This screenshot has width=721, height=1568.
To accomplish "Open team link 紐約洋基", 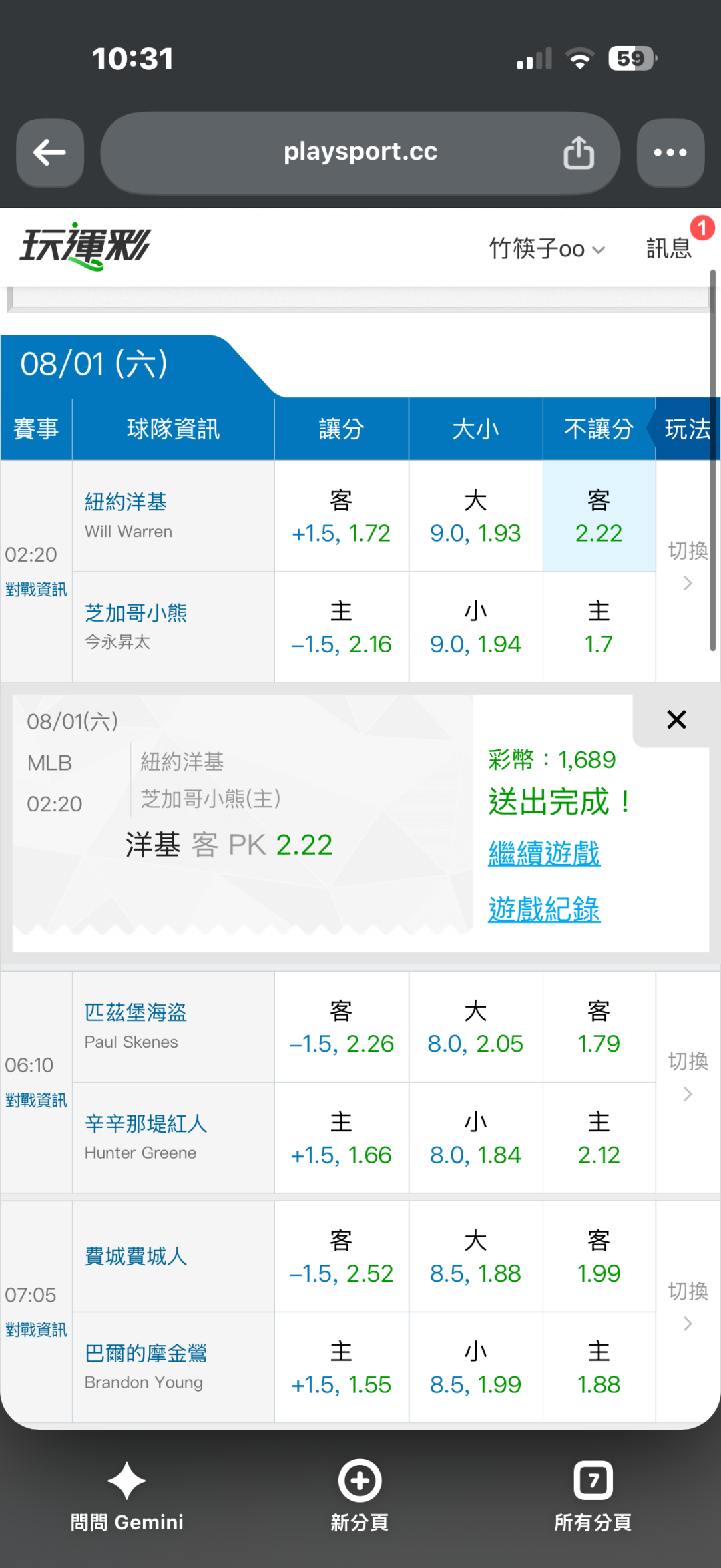I will (126, 502).
